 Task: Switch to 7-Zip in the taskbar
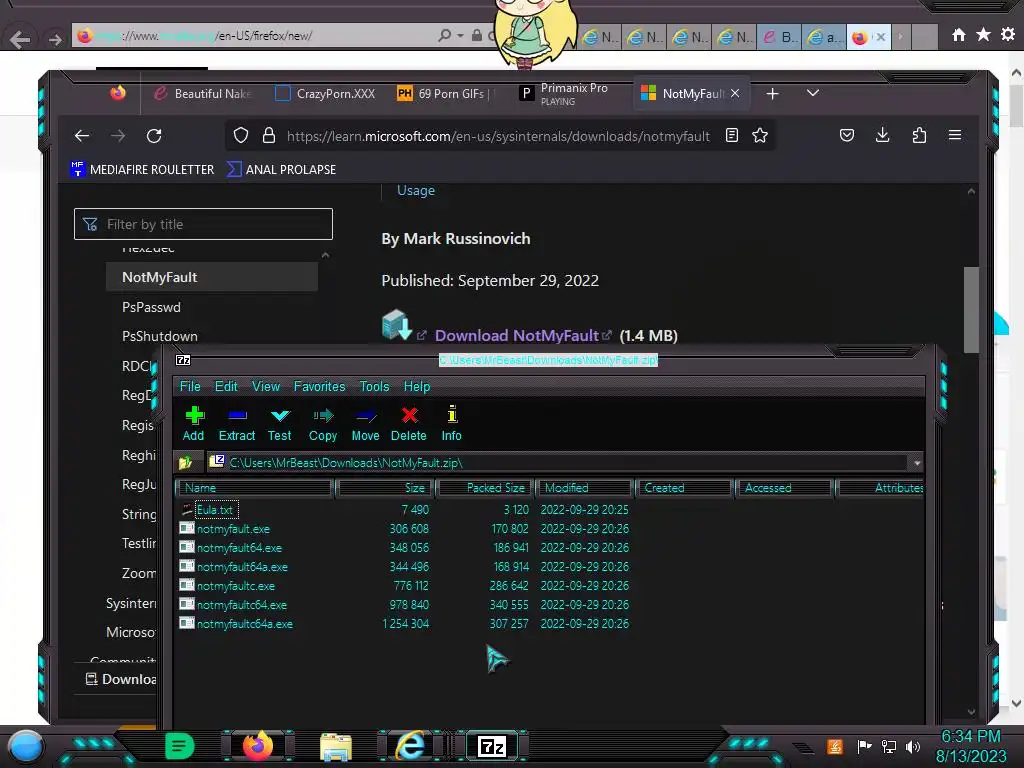click(x=491, y=746)
